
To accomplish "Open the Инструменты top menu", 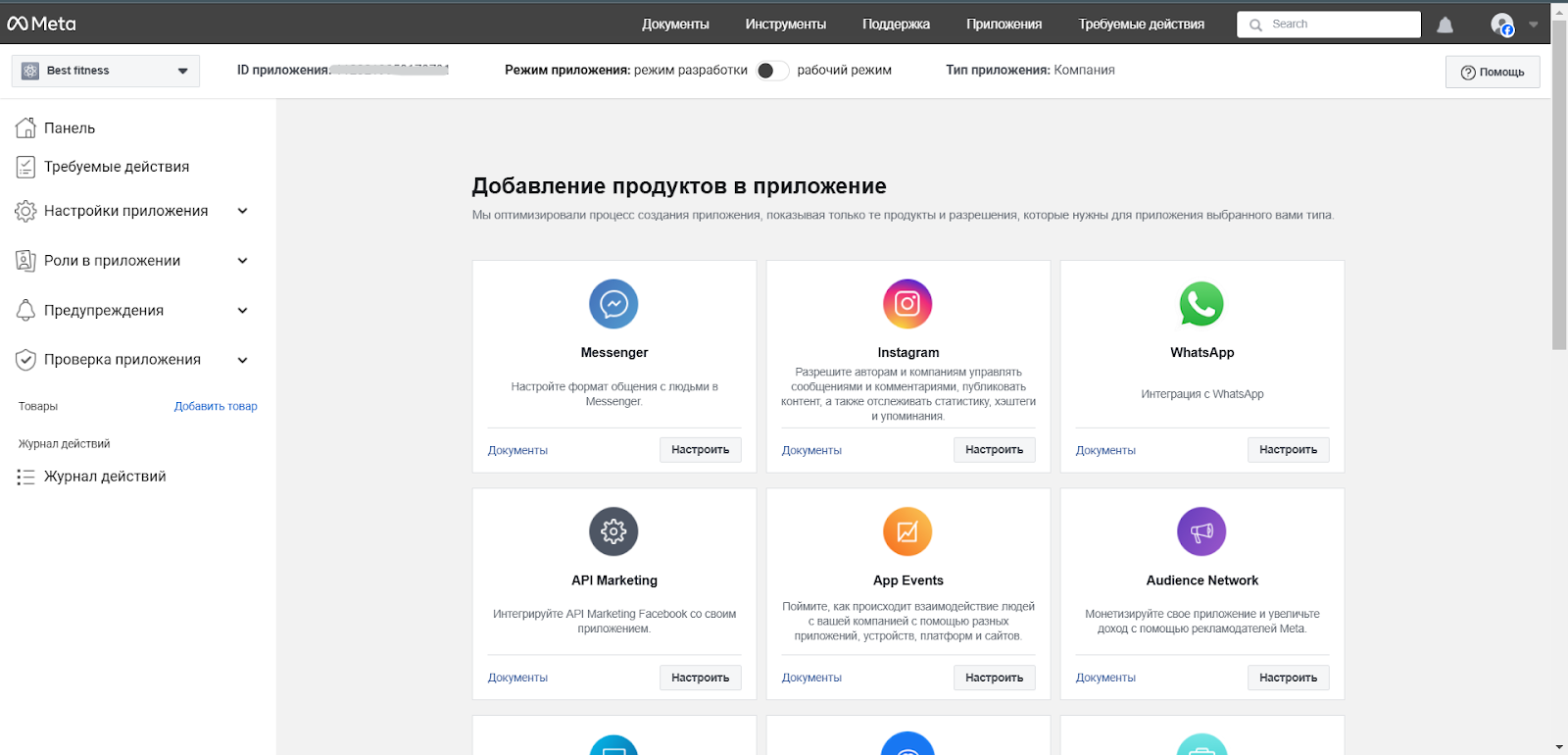I will tap(785, 25).
